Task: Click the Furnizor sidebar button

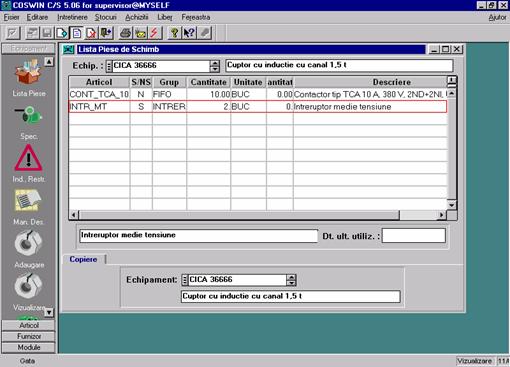Action: click(28, 336)
